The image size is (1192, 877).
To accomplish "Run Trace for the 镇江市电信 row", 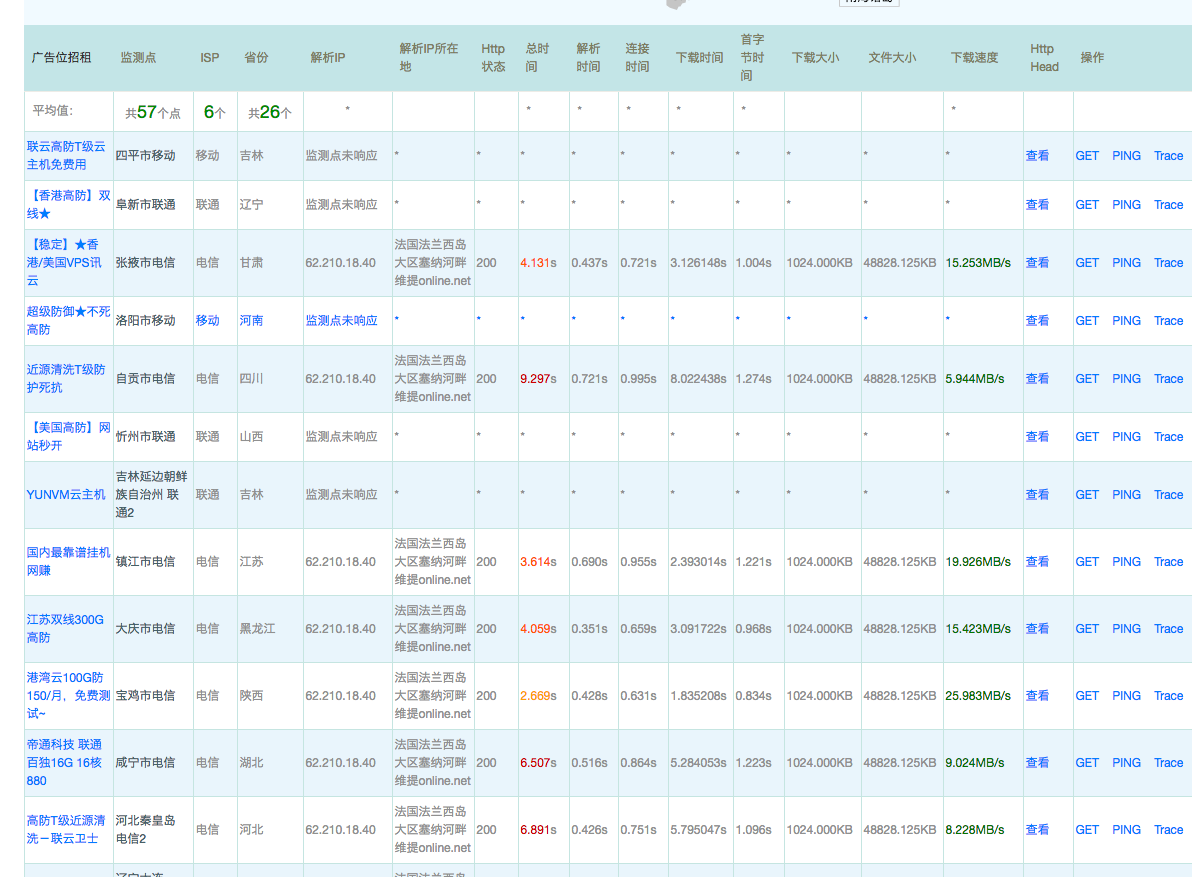I will [1168, 562].
